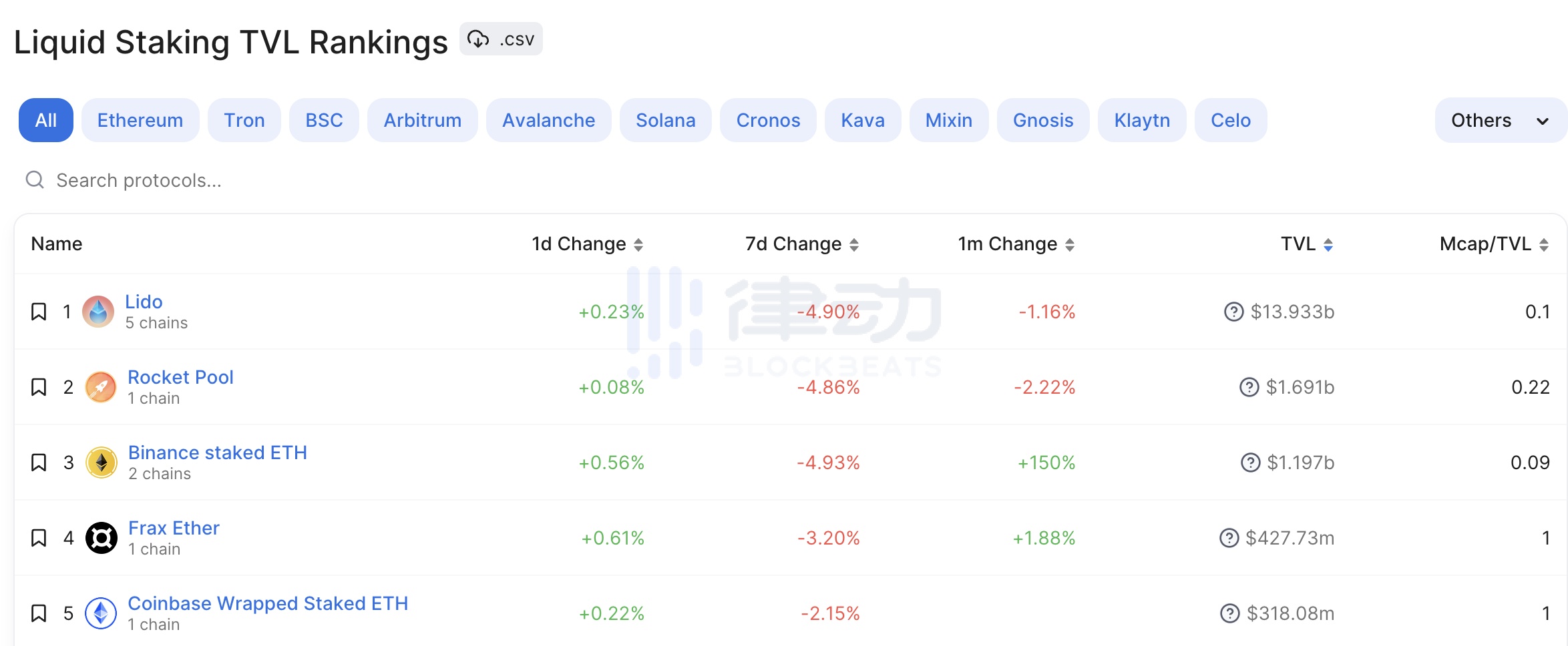1568x646 pixels.
Task: Select the Solana chain filter
Action: 665,120
